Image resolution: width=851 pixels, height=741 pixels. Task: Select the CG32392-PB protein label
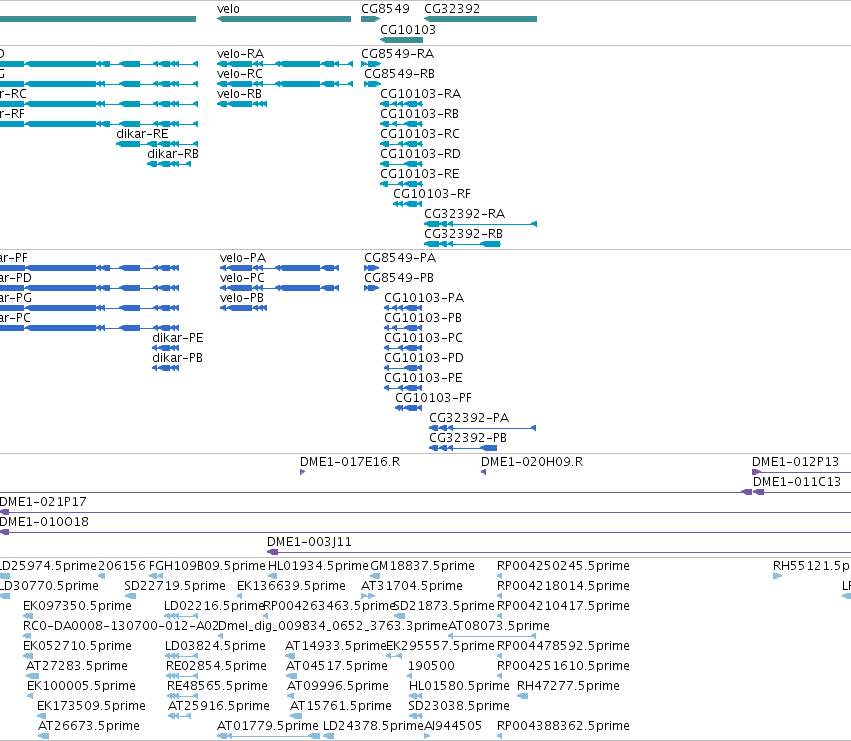(468, 438)
